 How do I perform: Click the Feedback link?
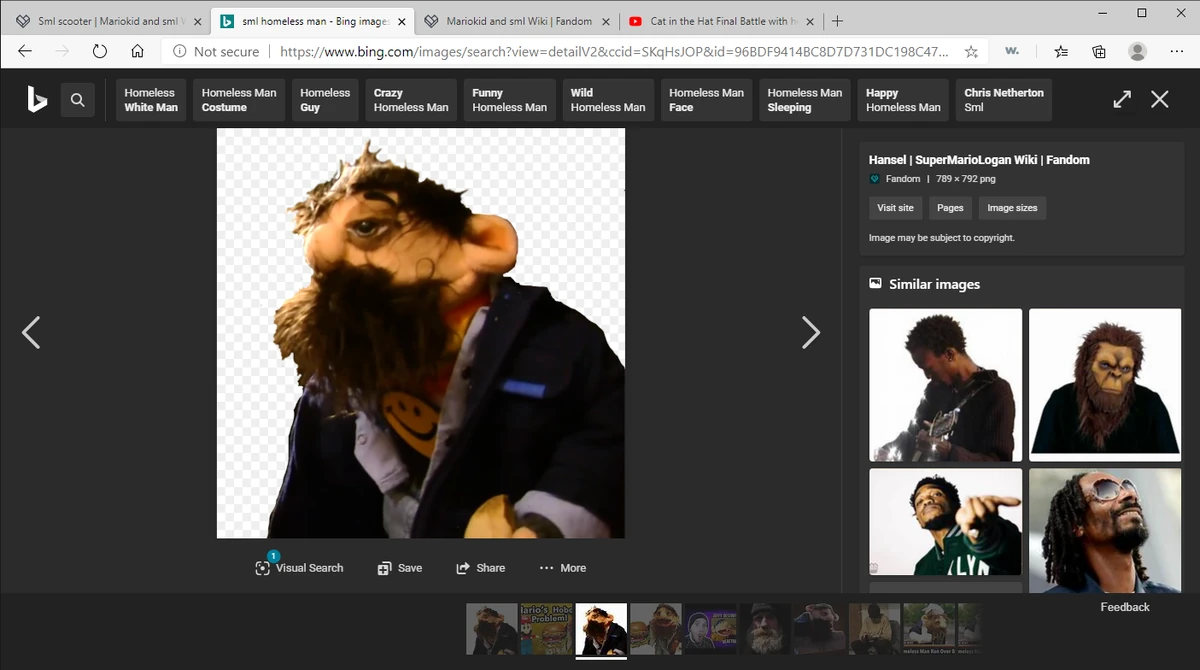pos(1125,607)
